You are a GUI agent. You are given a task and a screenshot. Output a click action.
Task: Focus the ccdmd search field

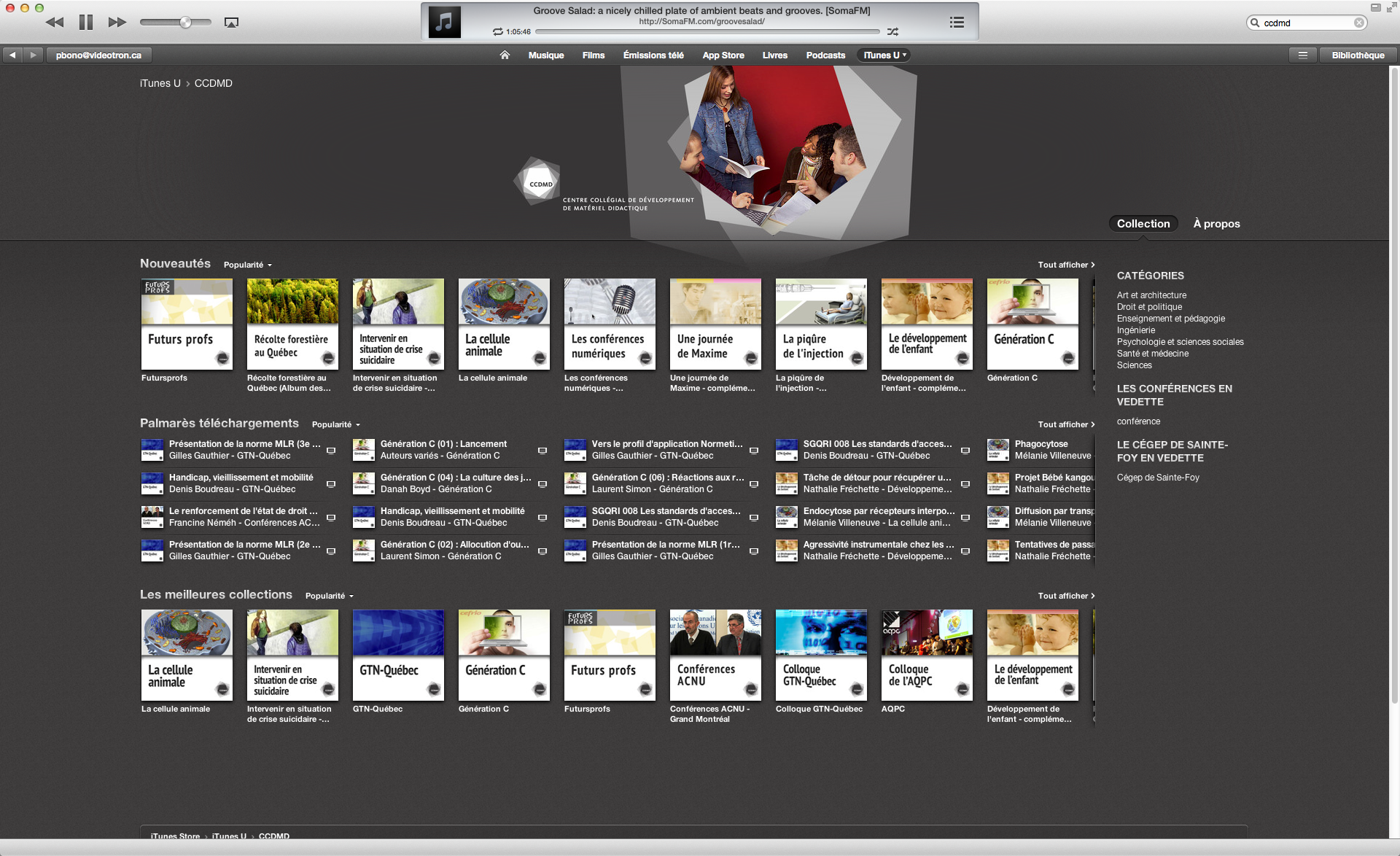(x=1306, y=23)
